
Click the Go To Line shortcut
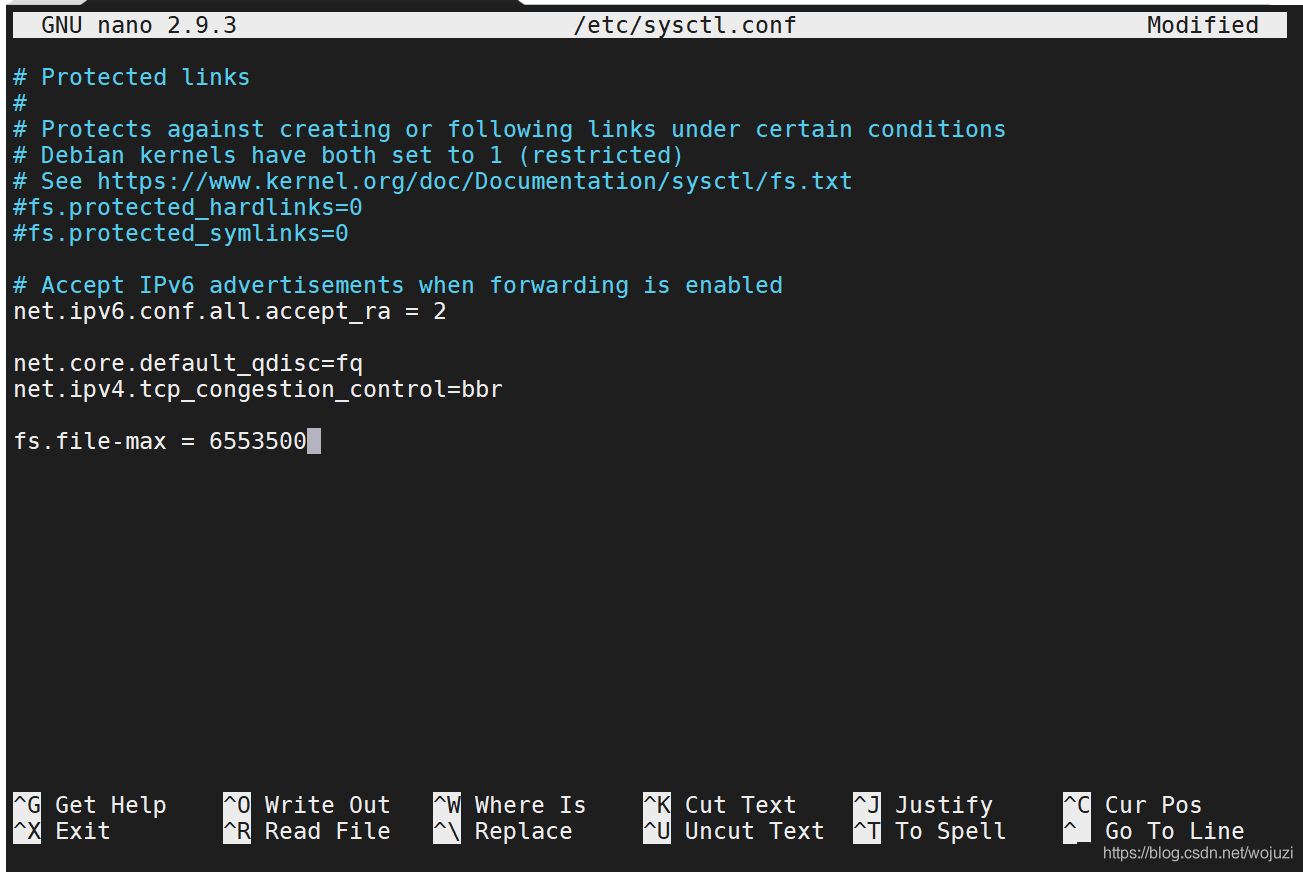[x=1154, y=831]
